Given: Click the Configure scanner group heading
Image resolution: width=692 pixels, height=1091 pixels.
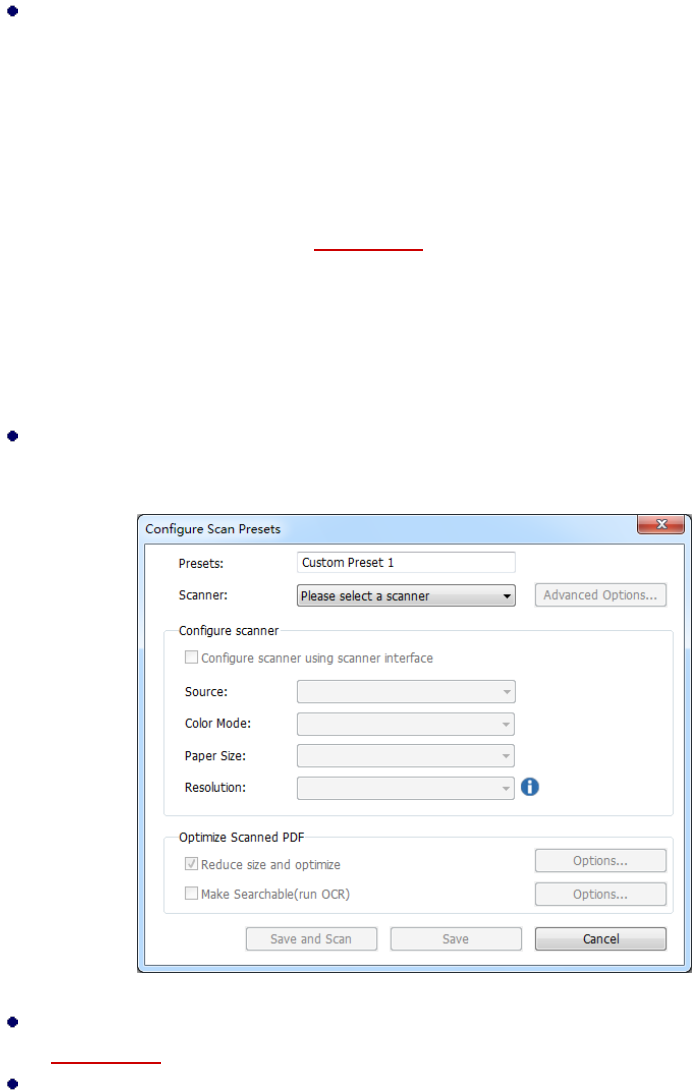Looking at the screenshot, I should pyautogui.click(x=229, y=630).
